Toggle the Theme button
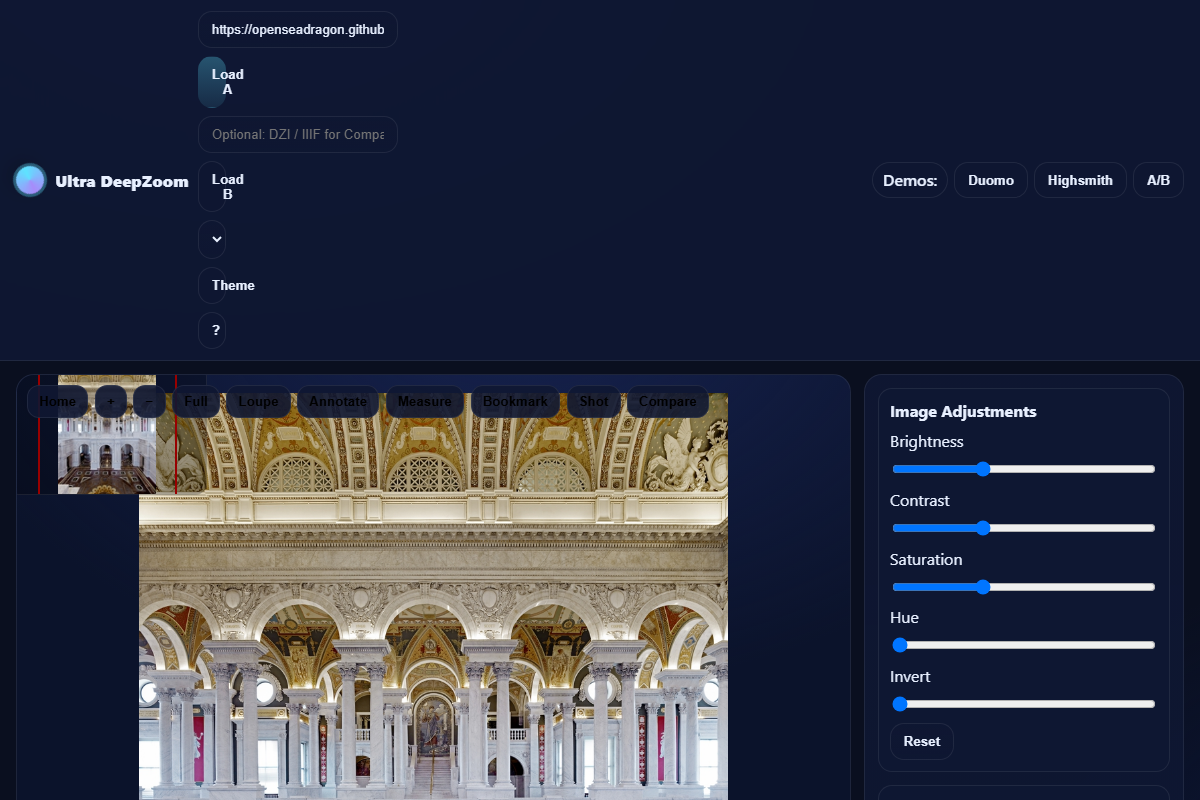 pos(212,286)
